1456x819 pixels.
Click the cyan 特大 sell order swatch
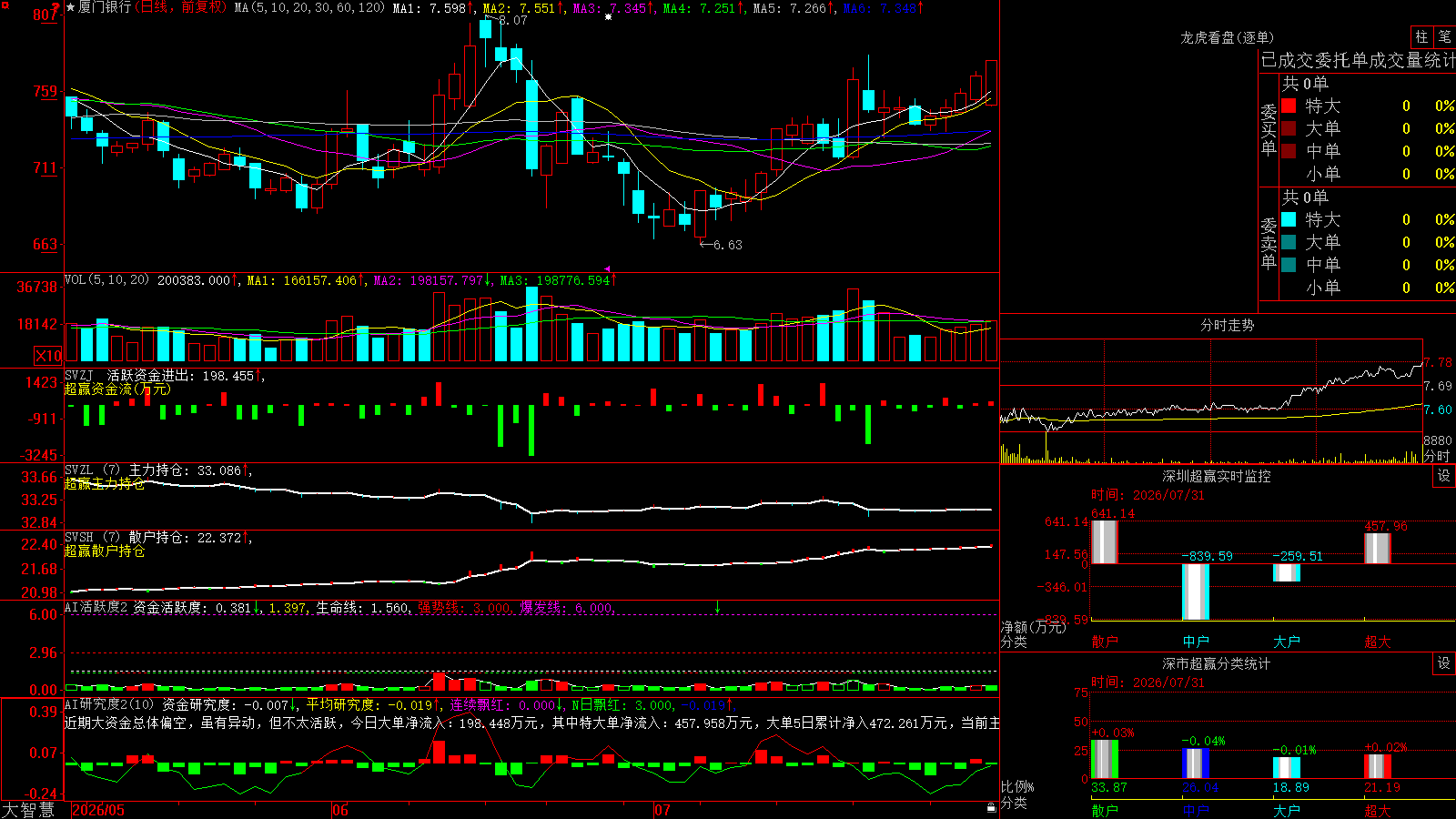tap(1289, 219)
